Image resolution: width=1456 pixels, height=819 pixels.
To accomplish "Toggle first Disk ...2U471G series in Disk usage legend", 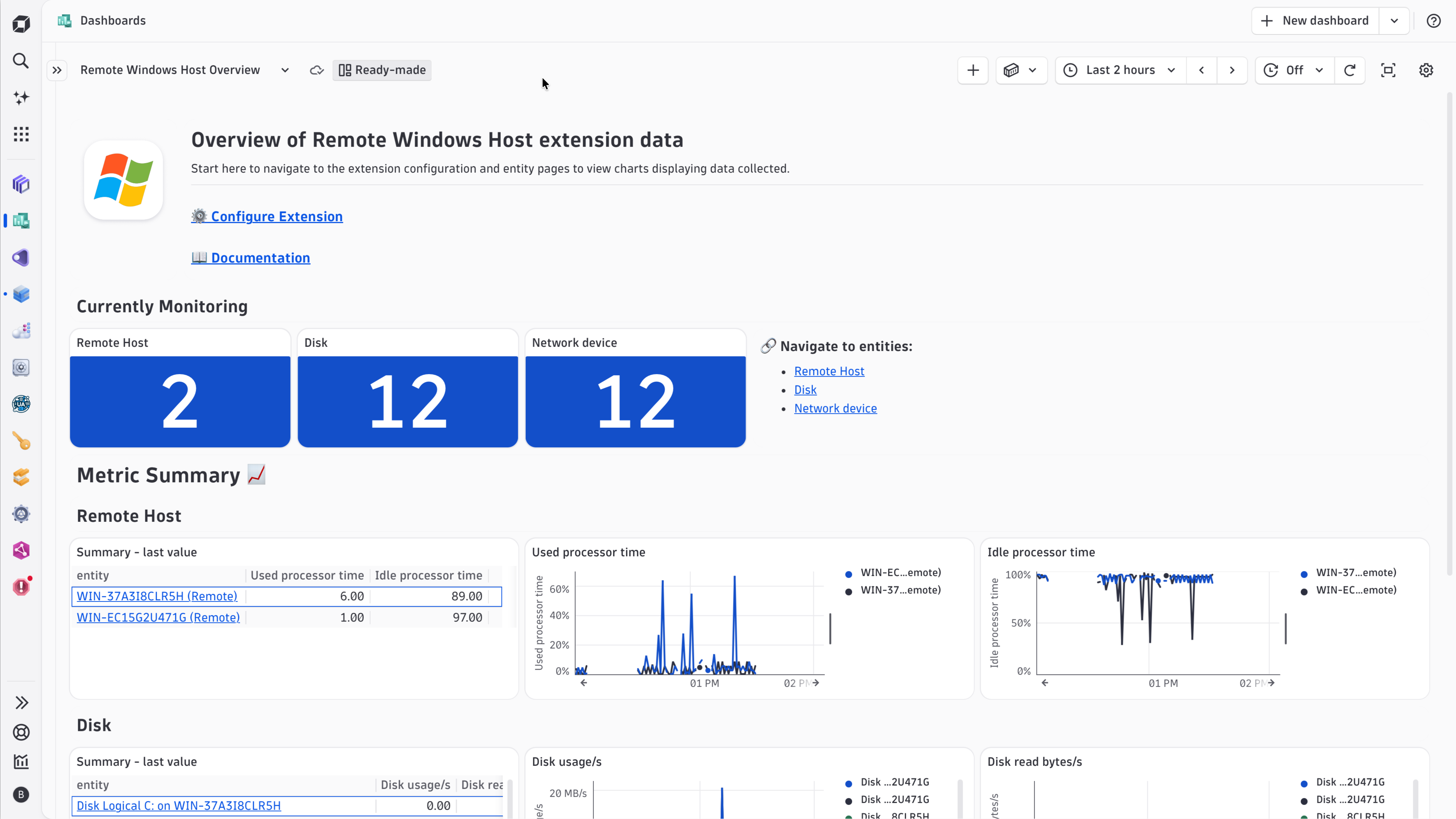I will click(887, 783).
